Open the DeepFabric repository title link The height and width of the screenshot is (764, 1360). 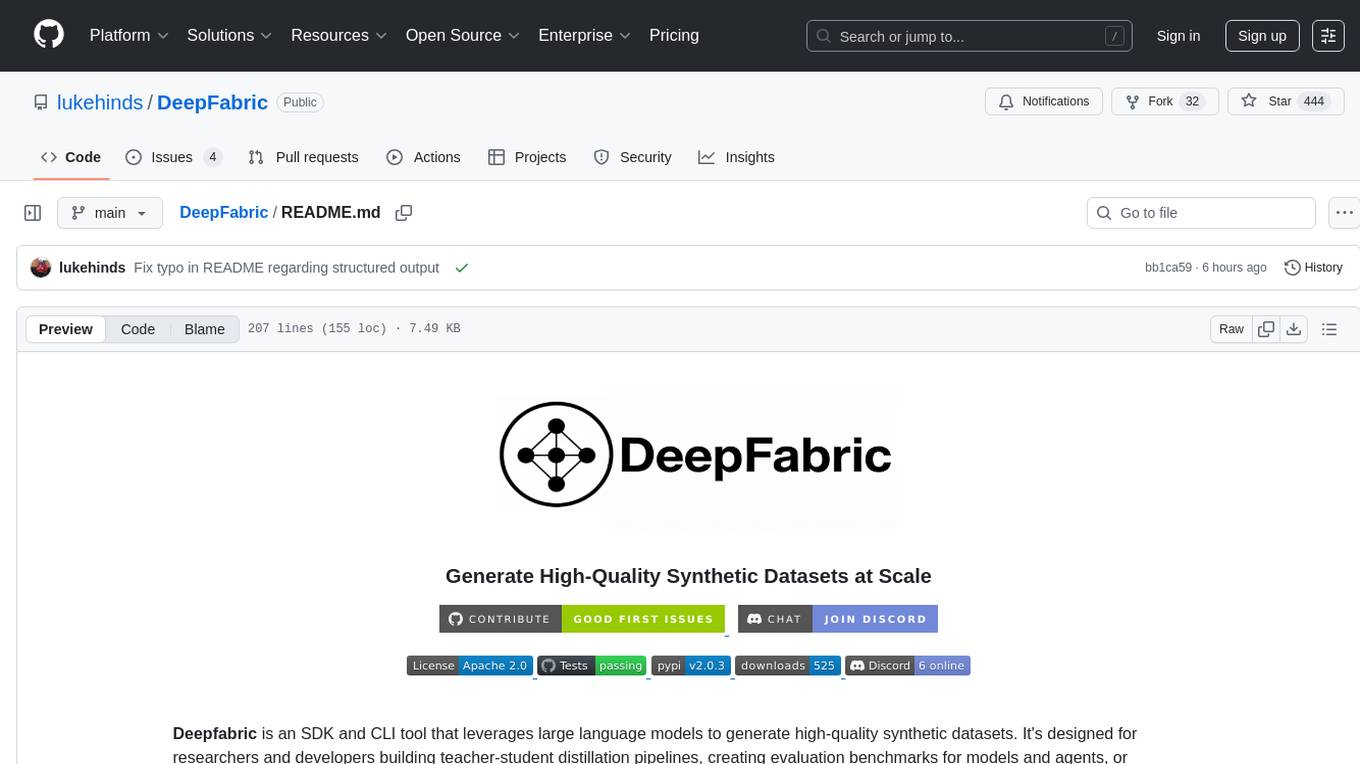pyautogui.click(x=212, y=102)
